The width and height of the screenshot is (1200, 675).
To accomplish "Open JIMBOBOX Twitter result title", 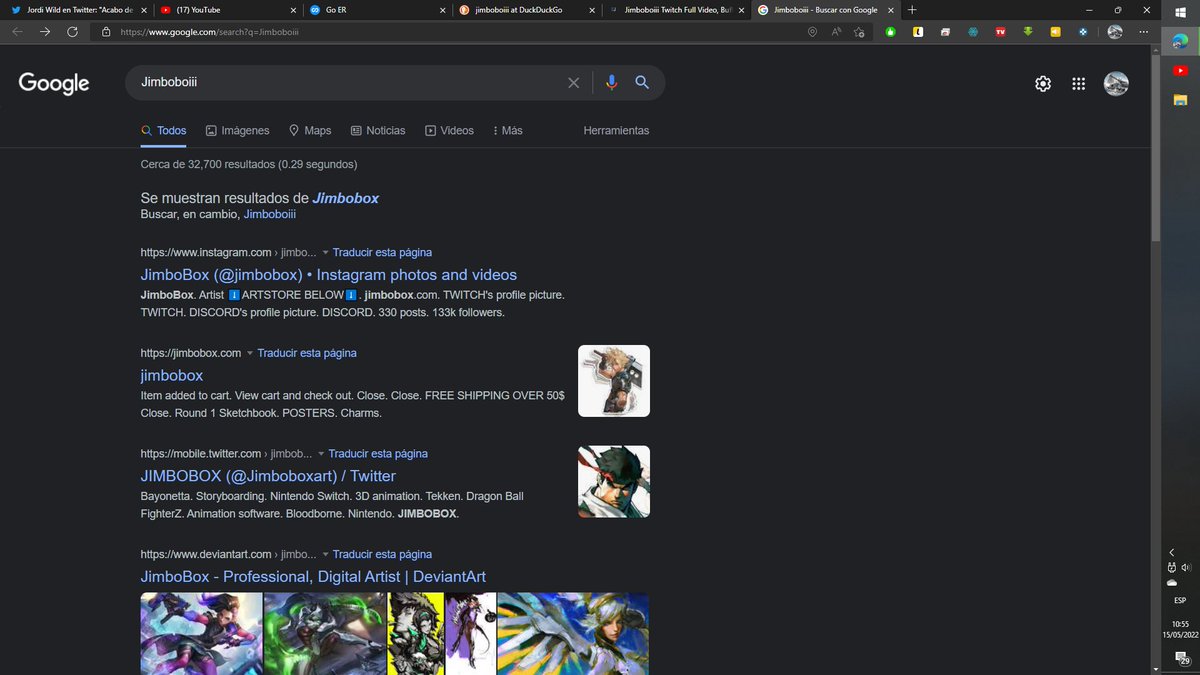I will [x=268, y=476].
